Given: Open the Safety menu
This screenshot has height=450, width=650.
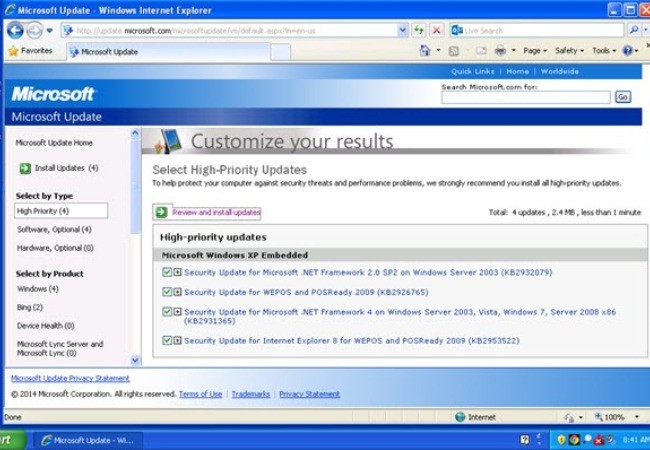Looking at the screenshot, I should point(569,51).
